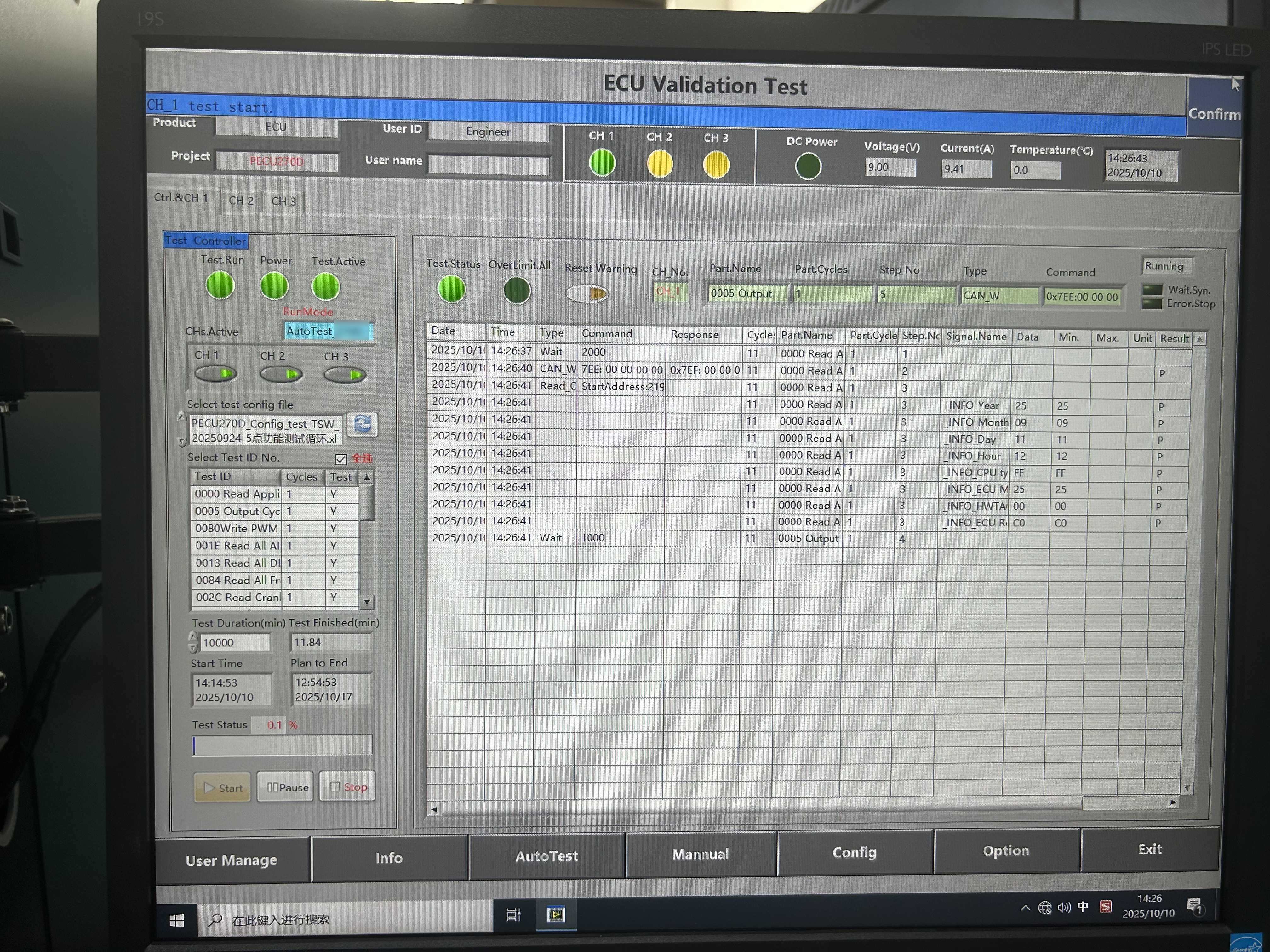Click the Test.Status green lamp
The width and height of the screenshot is (1270, 952).
tap(451, 289)
